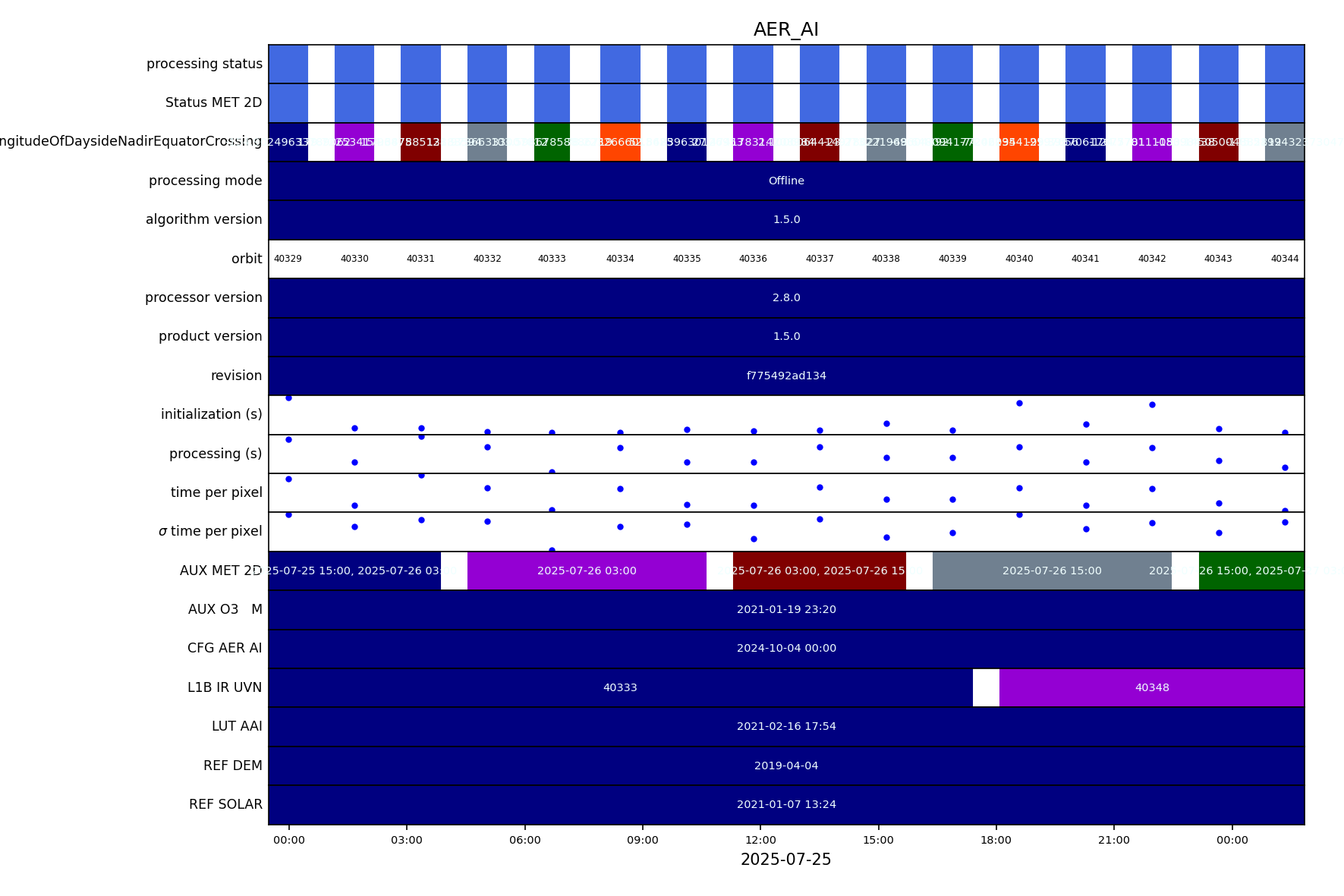Click the CFG AER AI value 2024-10-04 00:00
The image size is (1344, 896).
(x=785, y=648)
